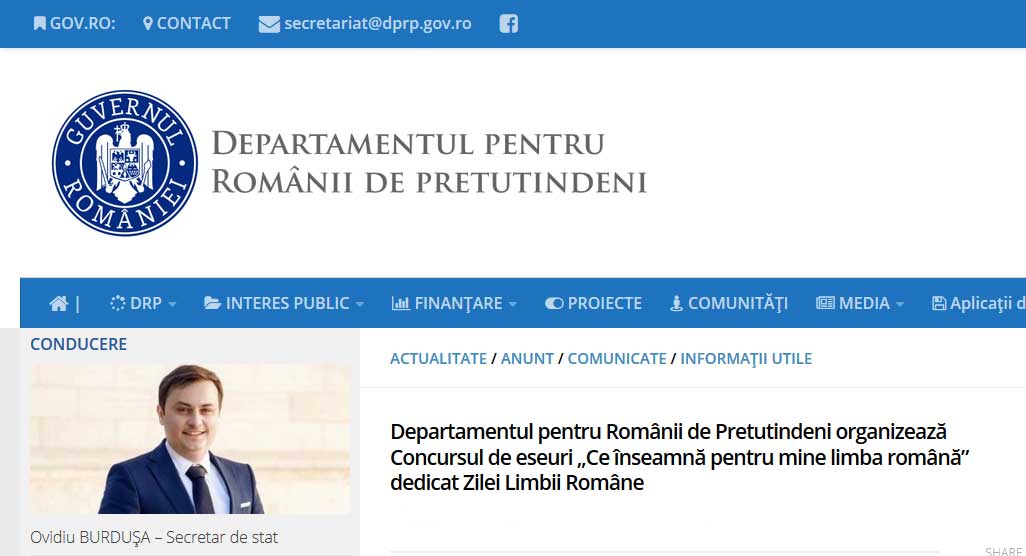Open the Aplicații menu item
1026x556 pixels.
point(987,304)
